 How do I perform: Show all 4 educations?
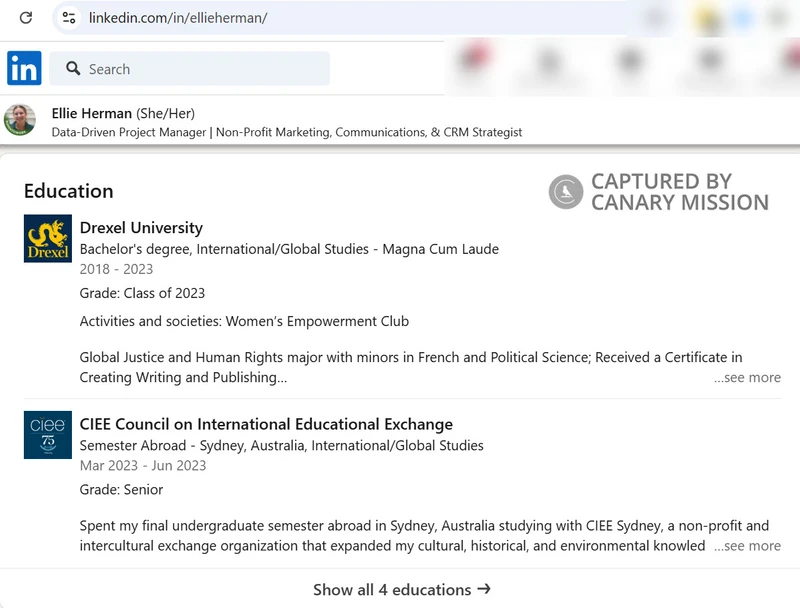point(392,589)
